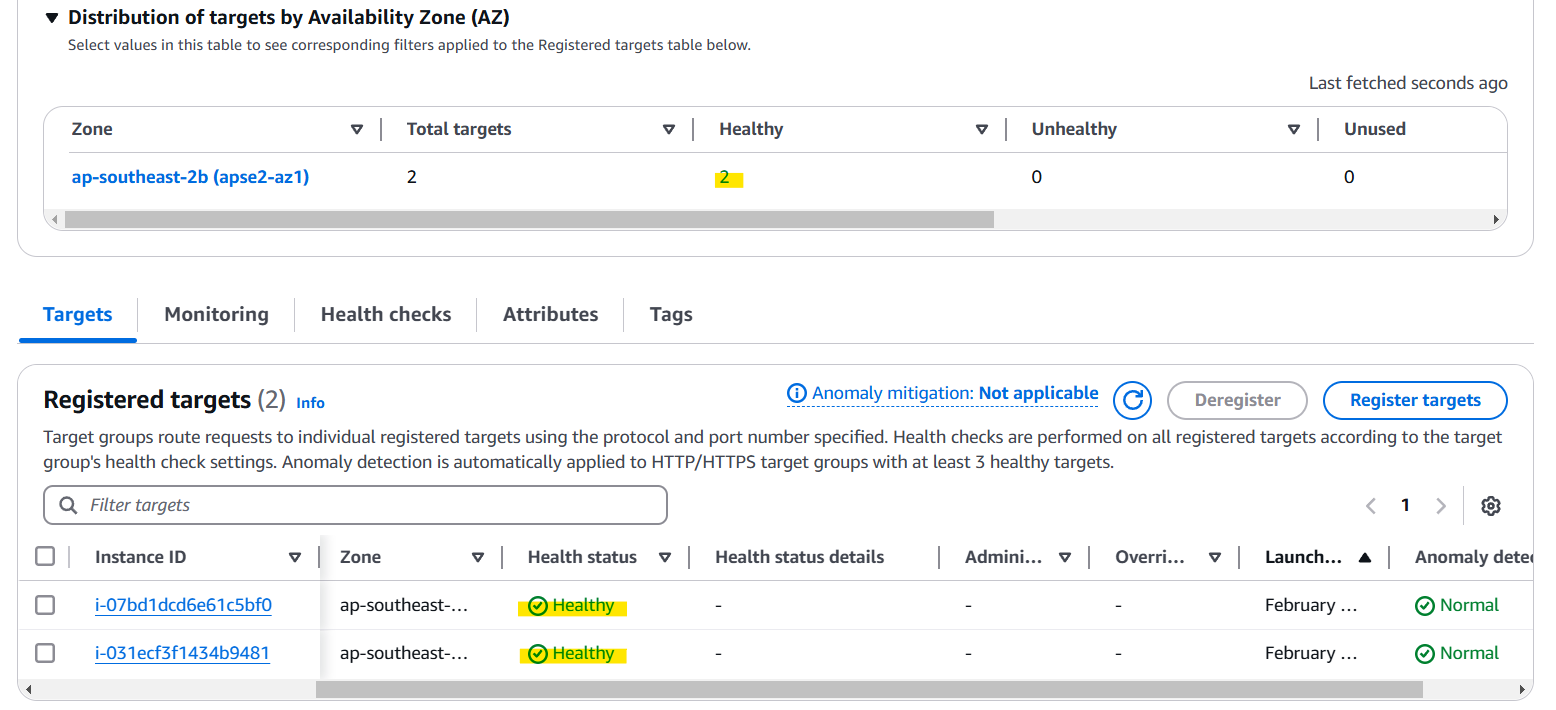Sort by the Launch time ascending arrow

[1364, 558]
